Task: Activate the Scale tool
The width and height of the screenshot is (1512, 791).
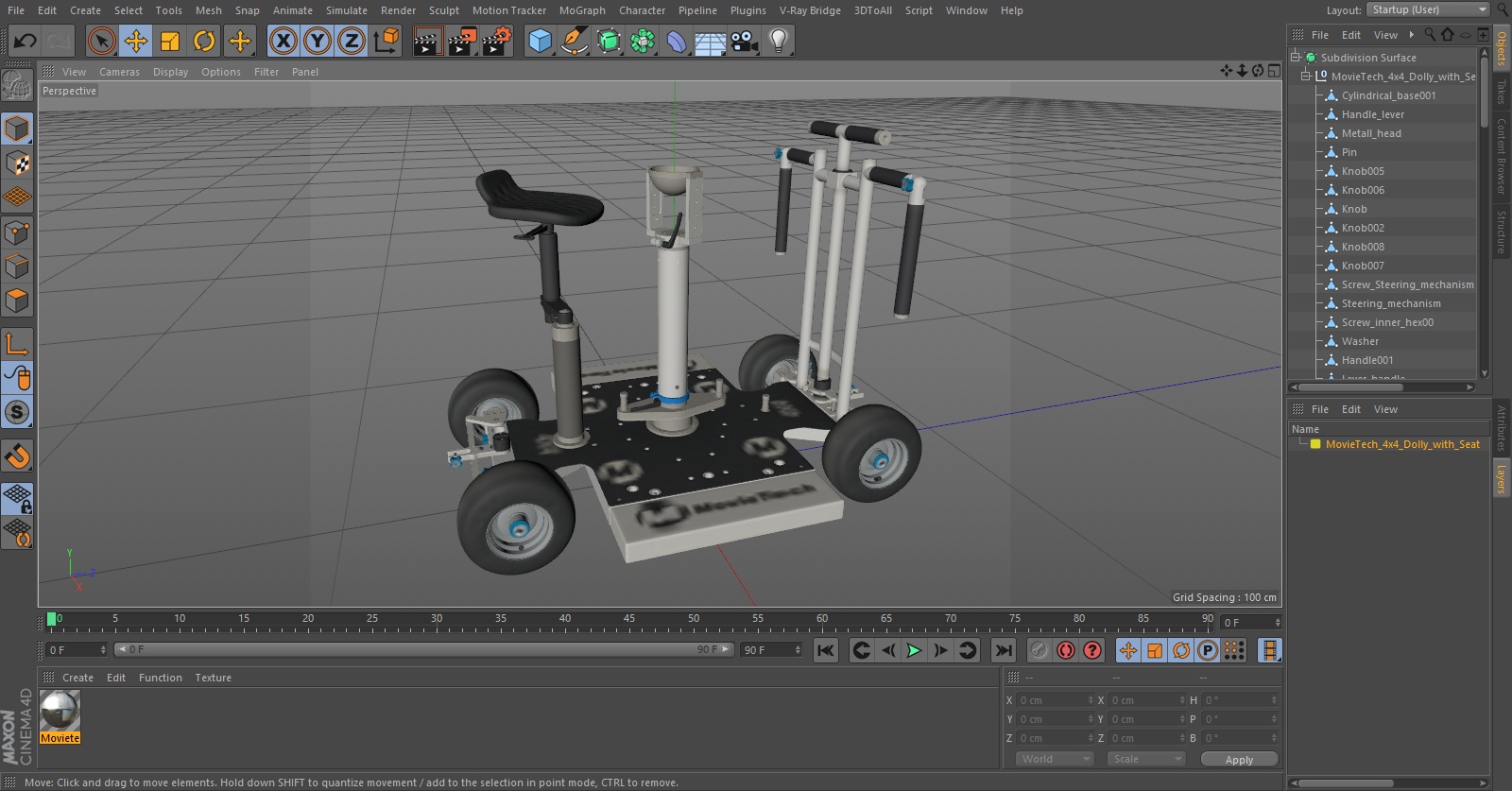Action: point(170,41)
